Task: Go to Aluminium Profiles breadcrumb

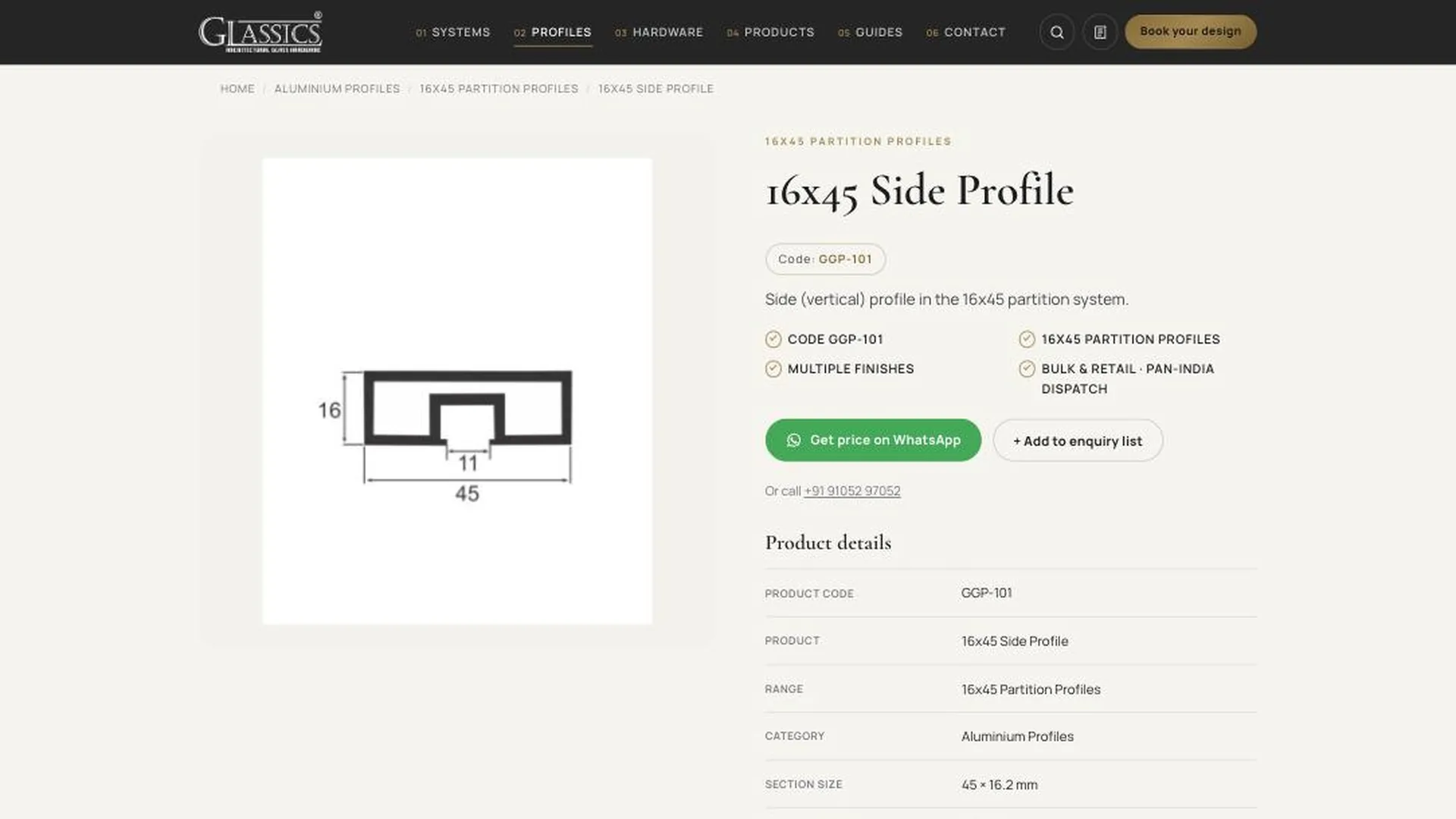Action: coord(337,89)
